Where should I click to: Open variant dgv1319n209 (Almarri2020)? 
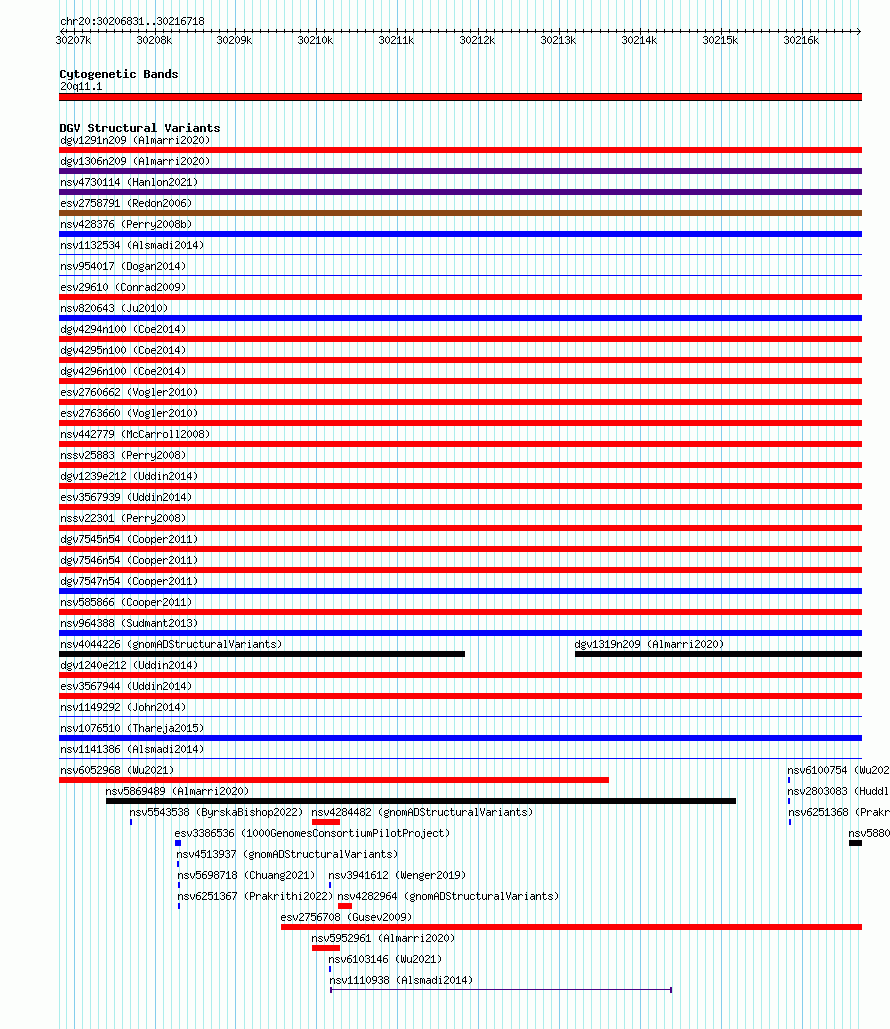649,644
